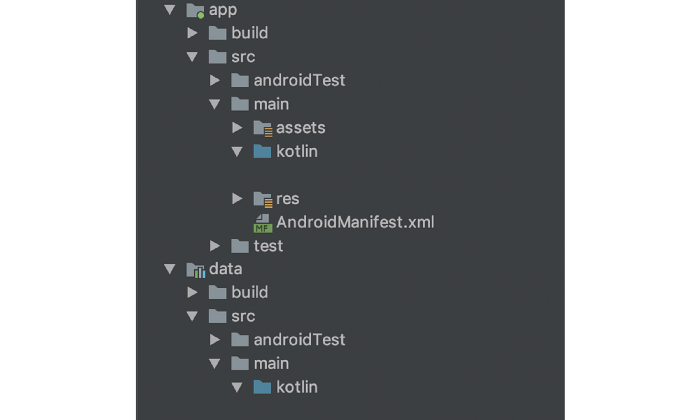The width and height of the screenshot is (700, 420).
Task: Click the blue kotlin folder icon under data
Action: click(263, 387)
